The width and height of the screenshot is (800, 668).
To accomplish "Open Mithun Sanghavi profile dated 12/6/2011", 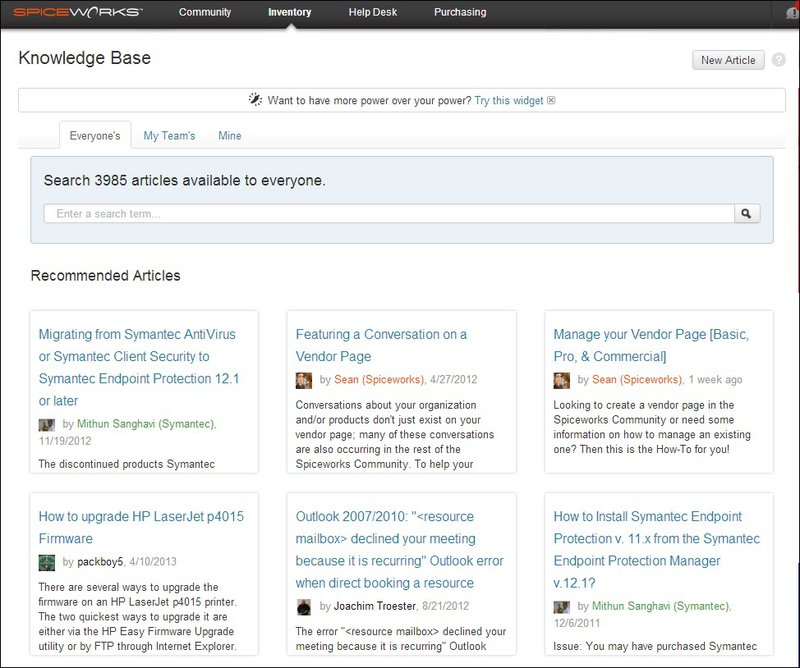I will tap(661, 606).
